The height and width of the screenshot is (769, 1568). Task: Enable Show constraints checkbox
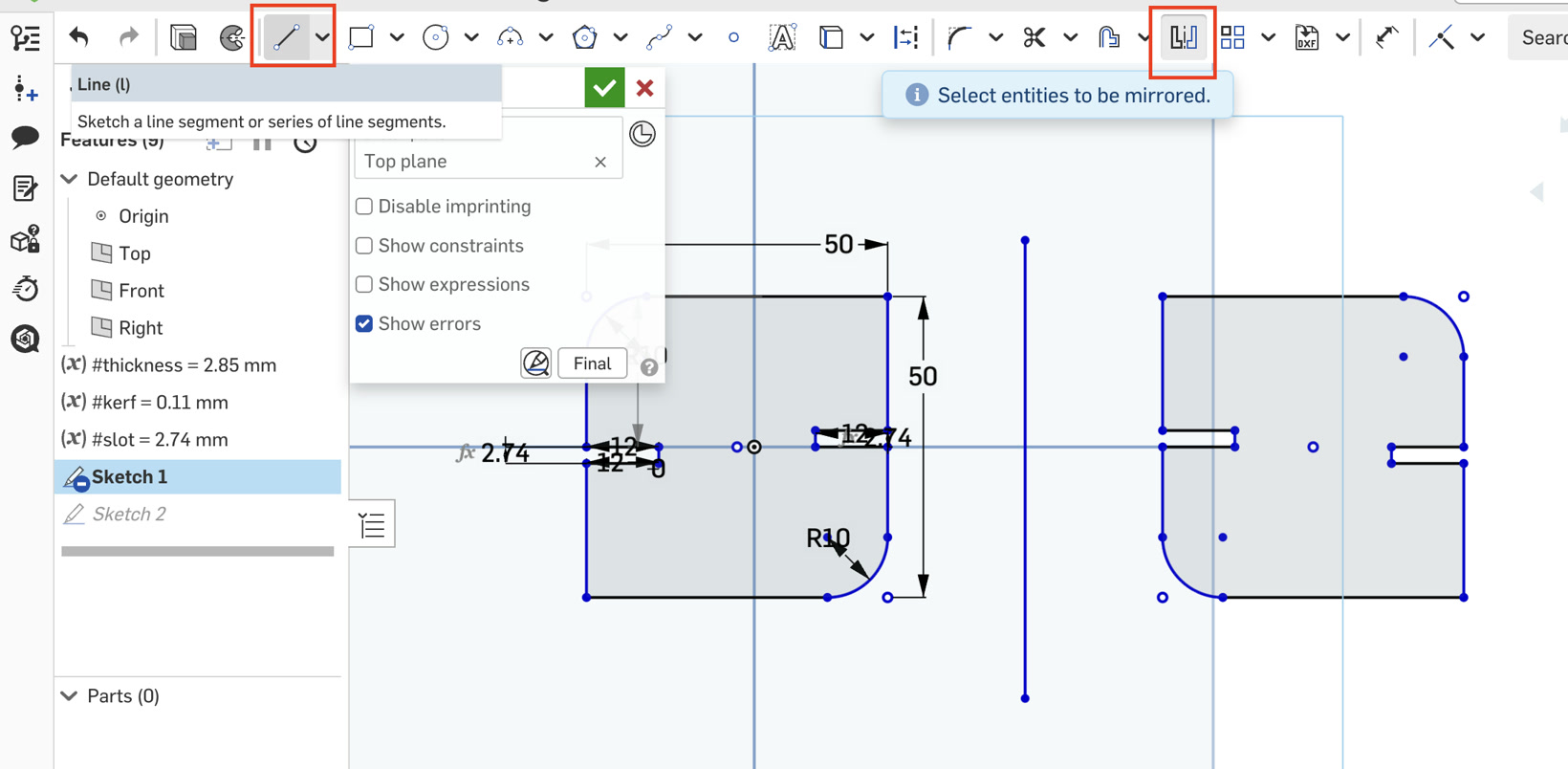coord(364,246)
